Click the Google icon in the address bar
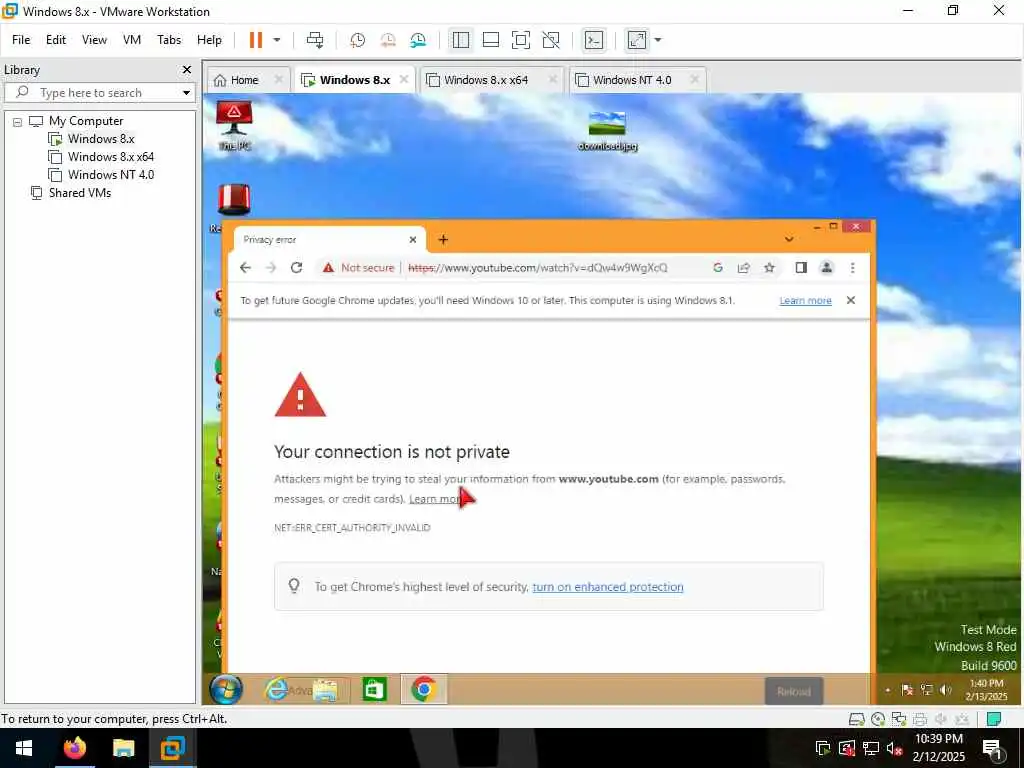The height and width of the screenshot is (768, 1024). [718, 268]
